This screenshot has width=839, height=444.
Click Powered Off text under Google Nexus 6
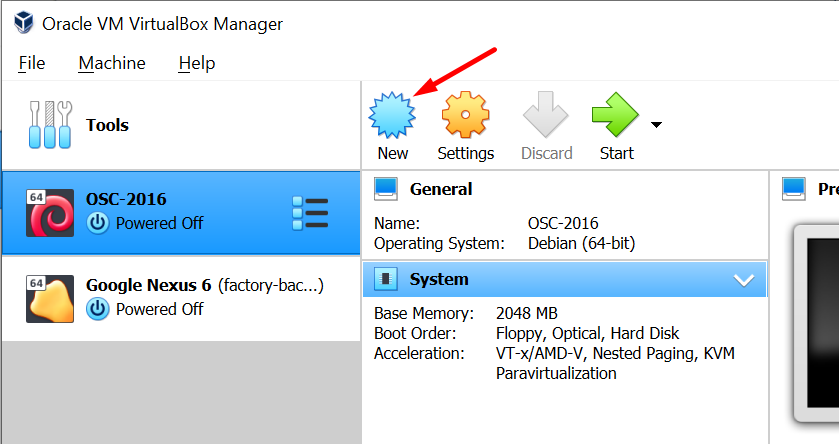click(x=159, y=309)
